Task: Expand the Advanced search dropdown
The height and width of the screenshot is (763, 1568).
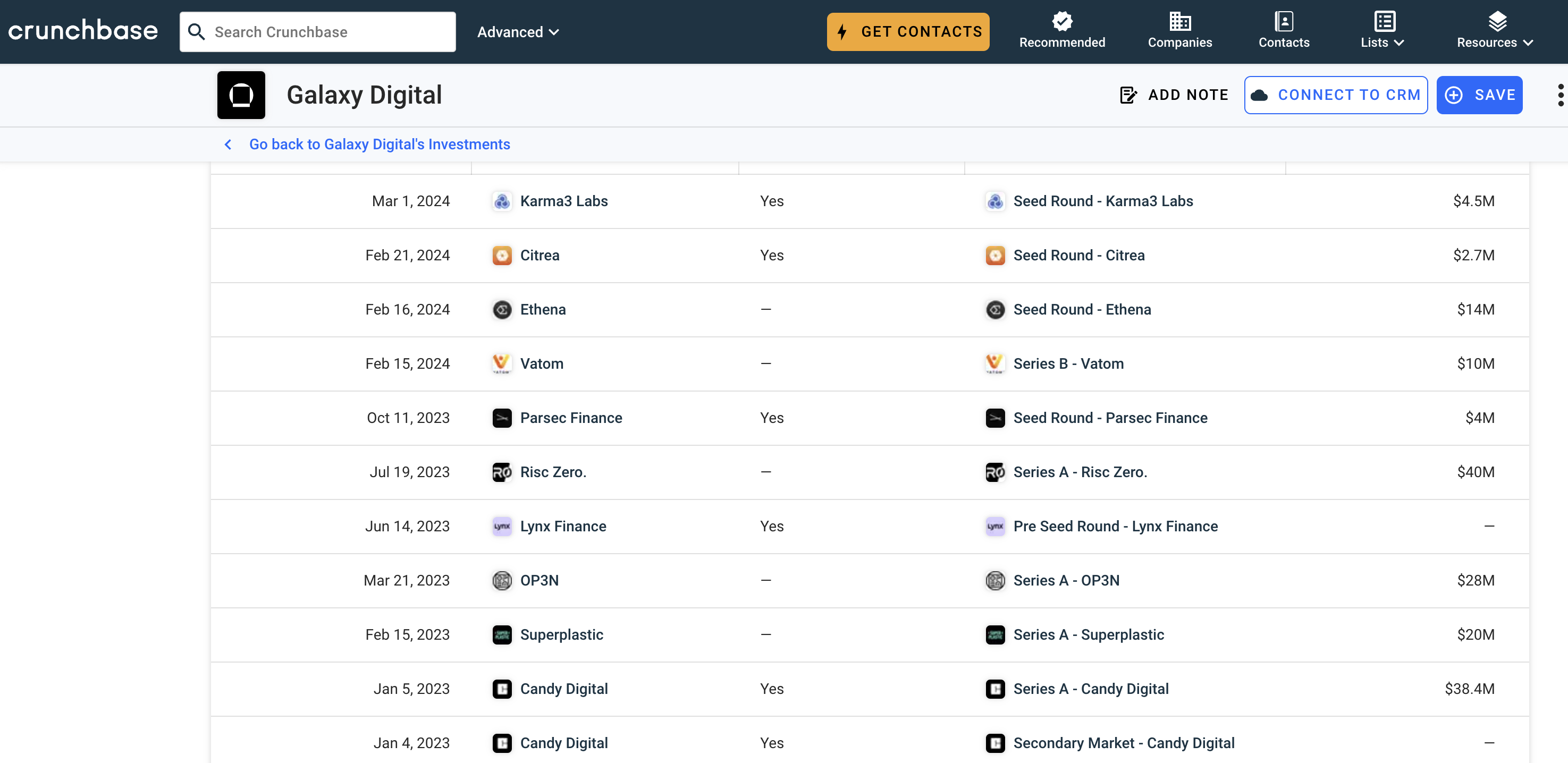Action: pos(517,32)
